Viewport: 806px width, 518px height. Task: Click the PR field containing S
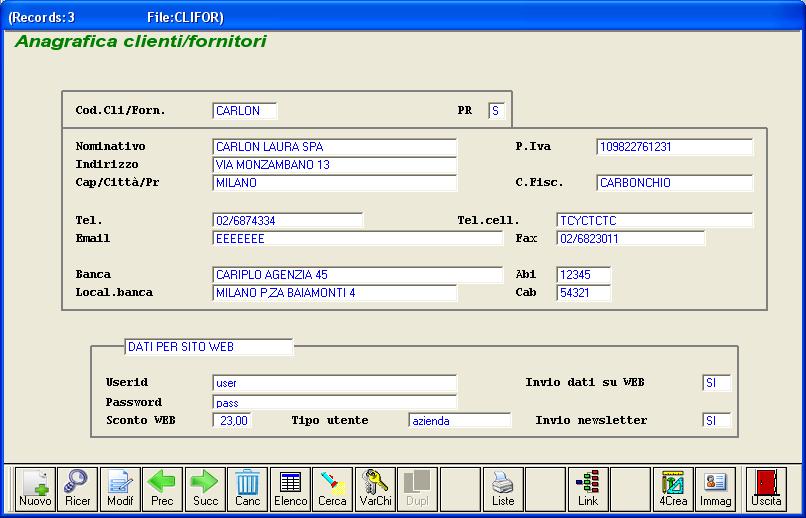click(x=497, y=110)
